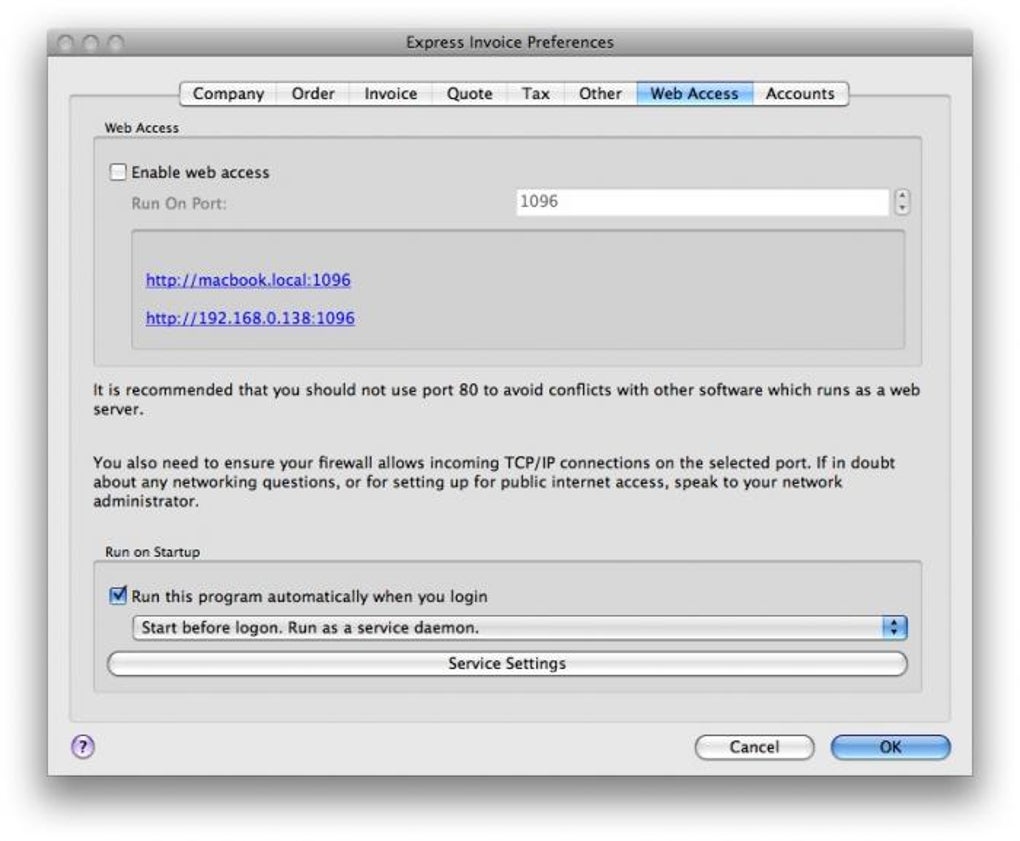1020x841 pixels.
Task: Open the 192.168.0.138:1096 link
Action: pos(250,318)
